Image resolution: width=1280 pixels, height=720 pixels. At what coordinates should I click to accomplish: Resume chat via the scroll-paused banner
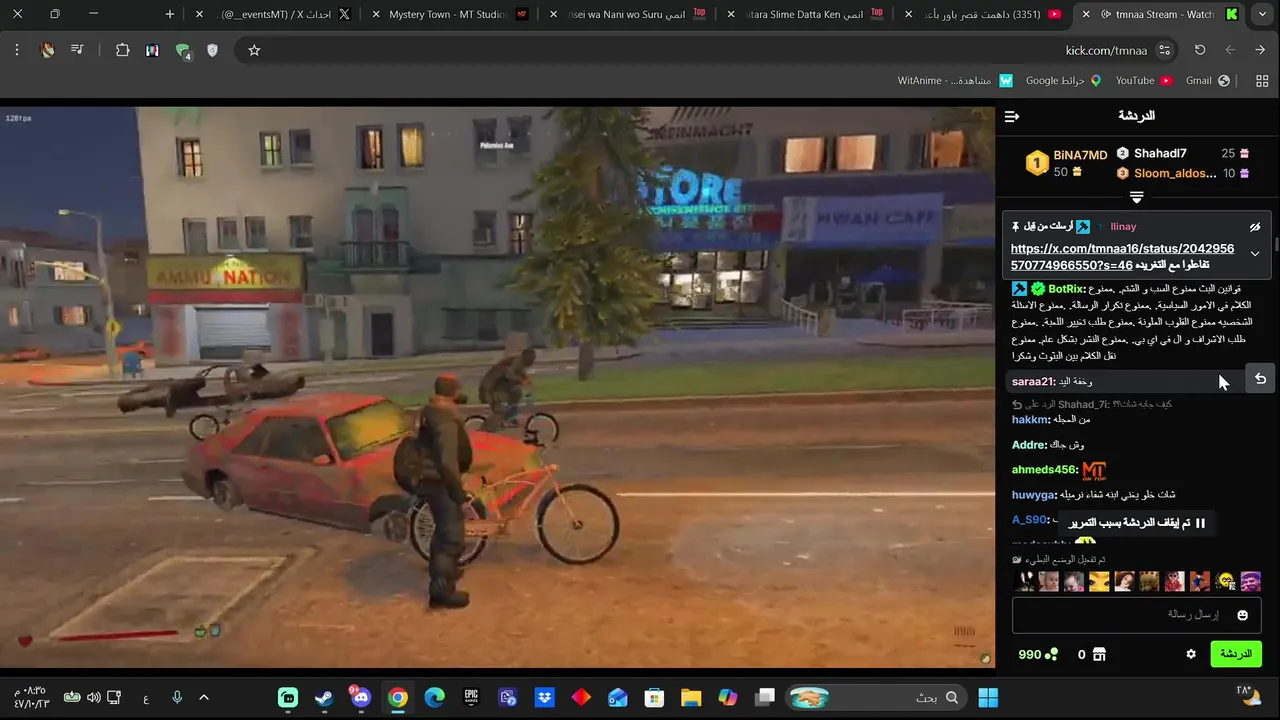tap(1137, 523)
